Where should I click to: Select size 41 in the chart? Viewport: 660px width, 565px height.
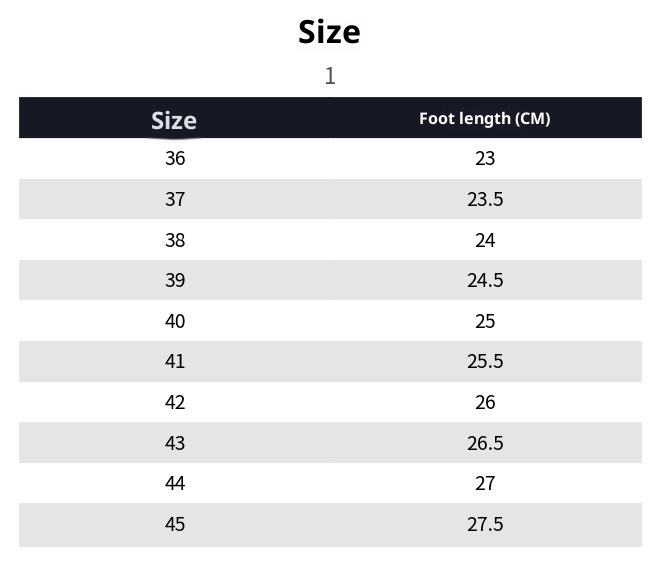click(175, 361)
